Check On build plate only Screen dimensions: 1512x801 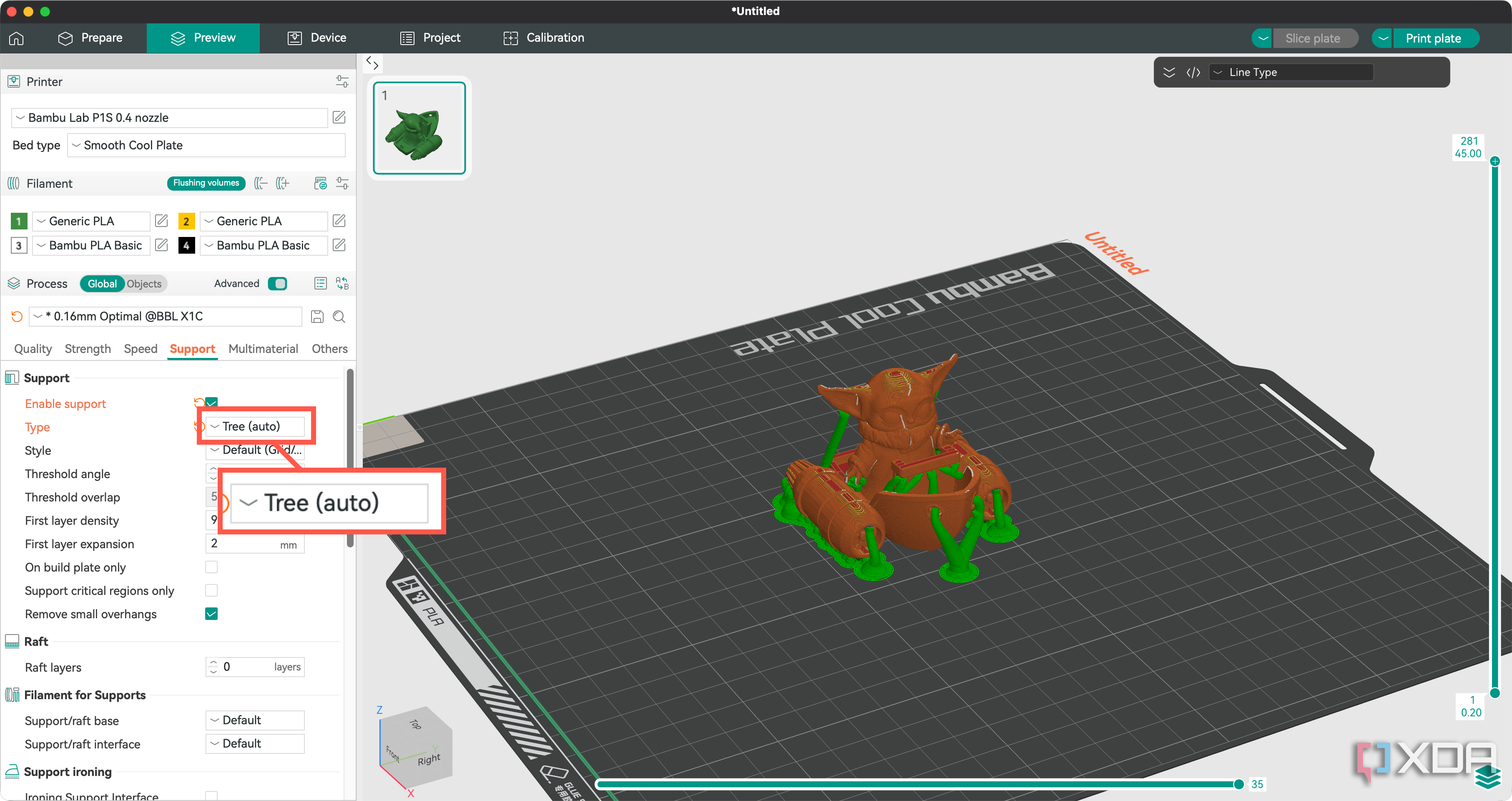tap(211, 567)
